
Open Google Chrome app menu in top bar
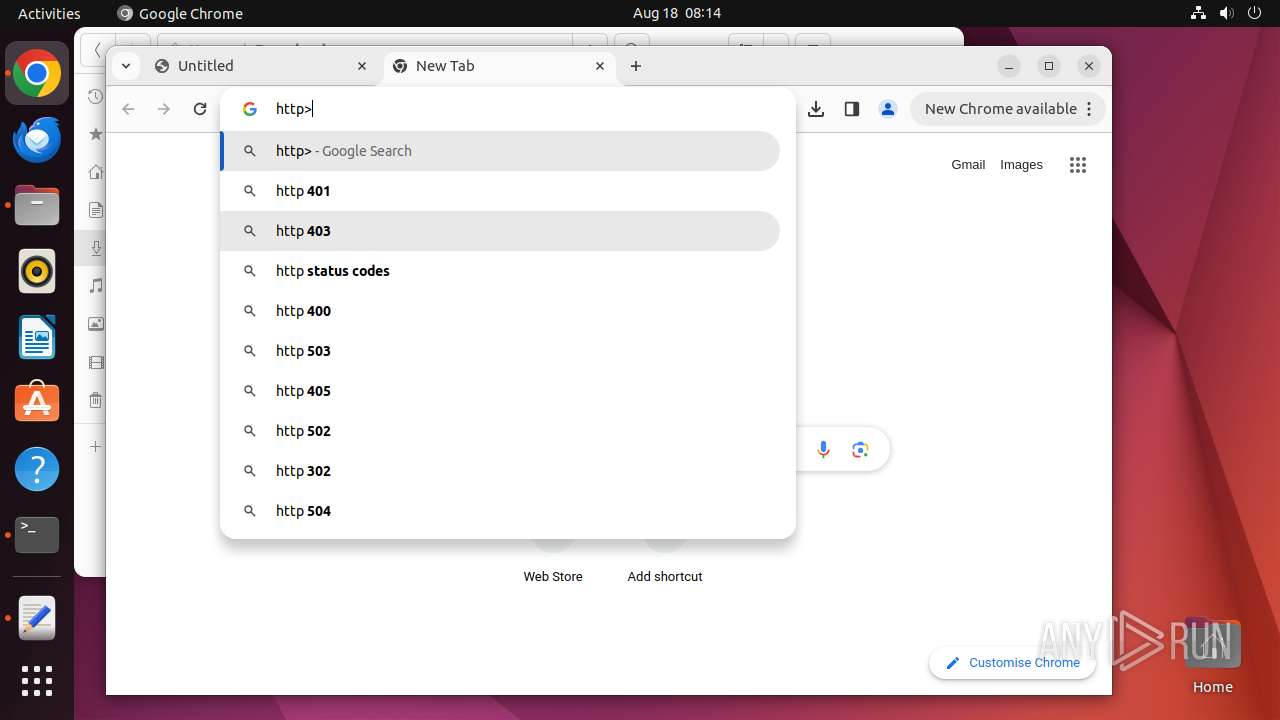point(180,13)
